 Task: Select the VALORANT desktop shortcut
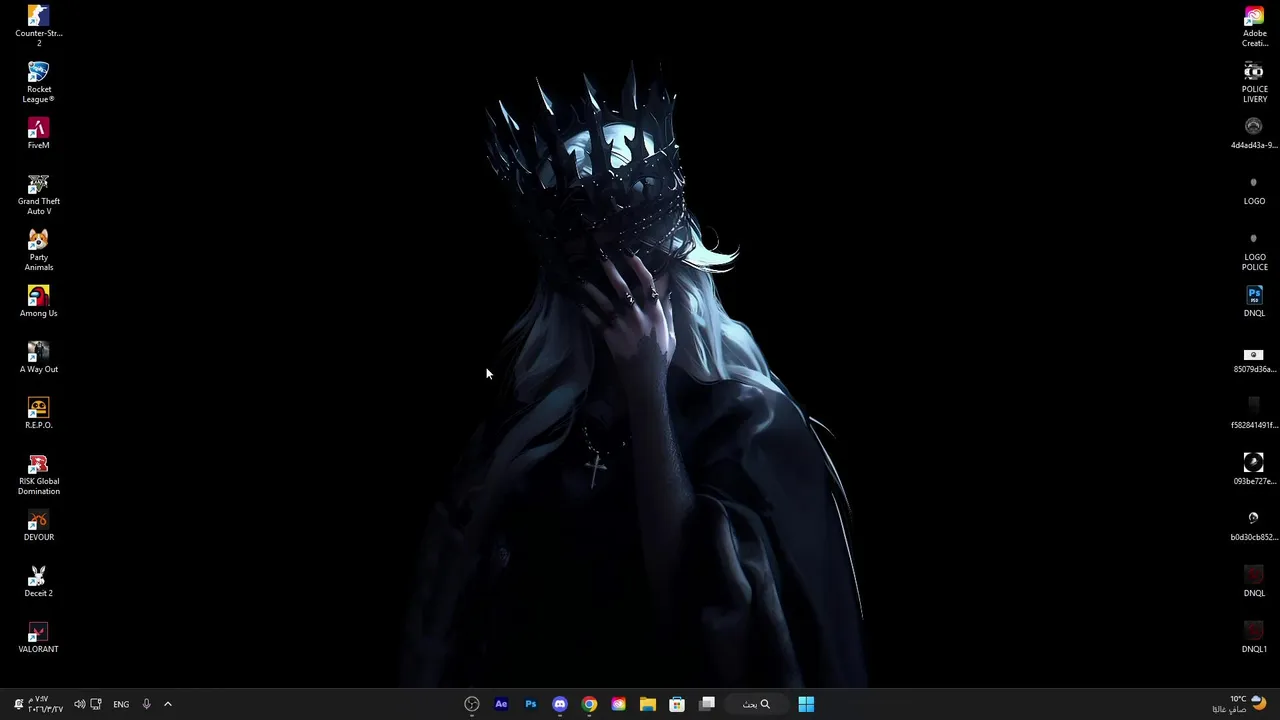point(38,638)
